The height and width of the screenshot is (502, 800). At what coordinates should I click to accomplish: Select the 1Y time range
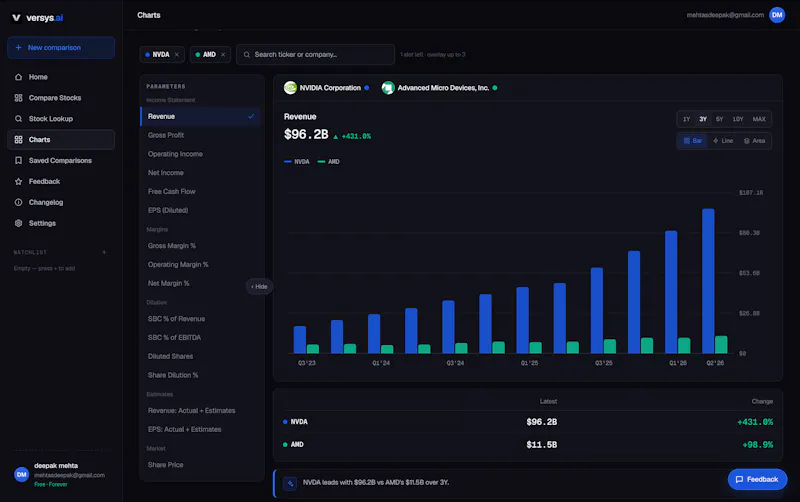click(x=687, y=119)
